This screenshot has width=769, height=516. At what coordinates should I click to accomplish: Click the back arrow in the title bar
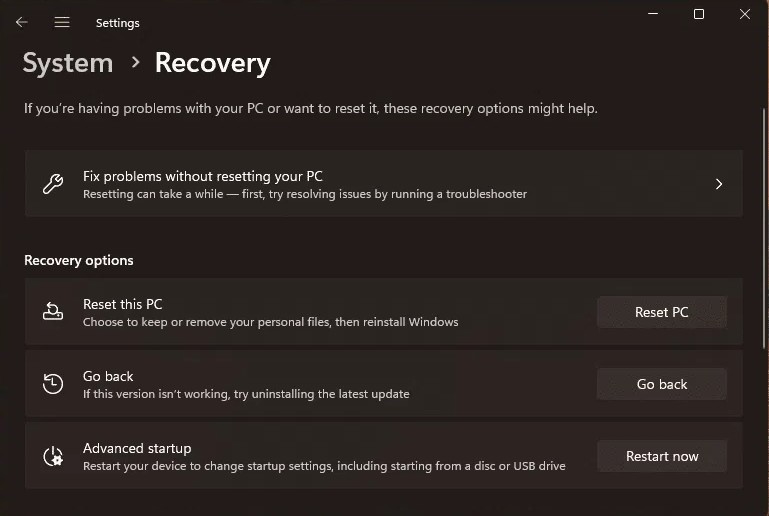click(x=22, y=22)
